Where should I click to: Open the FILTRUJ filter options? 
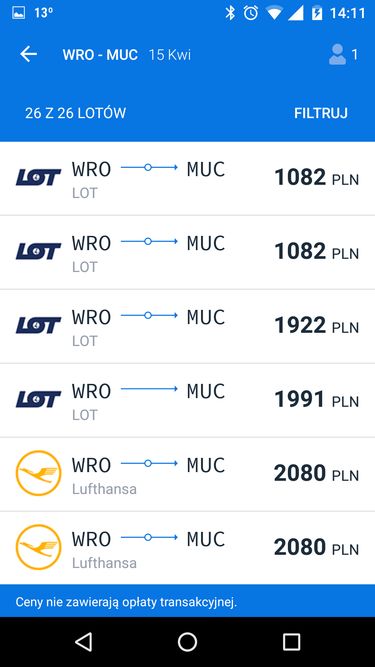point(321,113)
